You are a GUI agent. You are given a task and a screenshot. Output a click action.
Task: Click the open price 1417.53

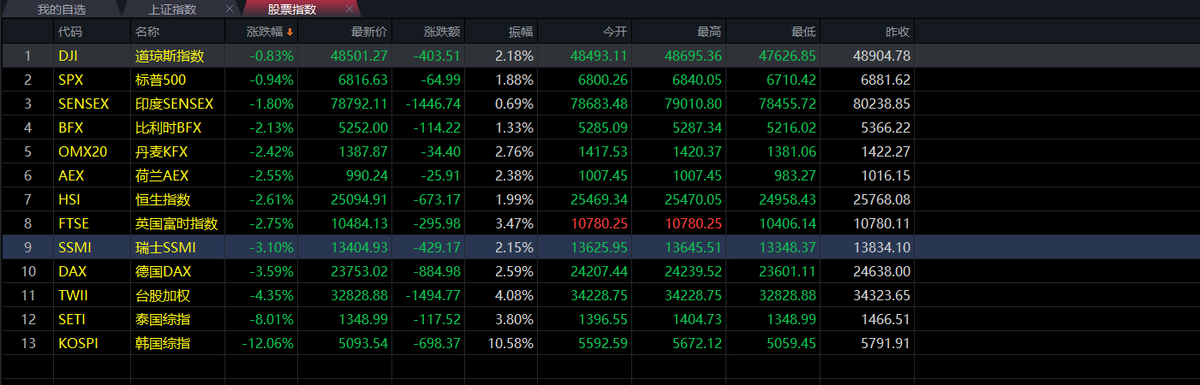(604, 151)
